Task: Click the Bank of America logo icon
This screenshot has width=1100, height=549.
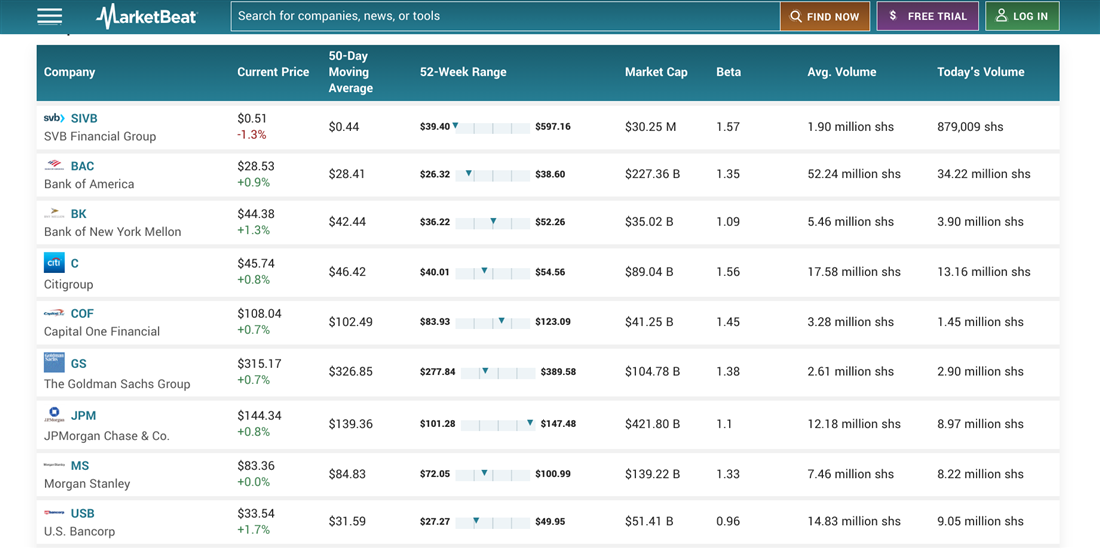Action: (54, 166)
